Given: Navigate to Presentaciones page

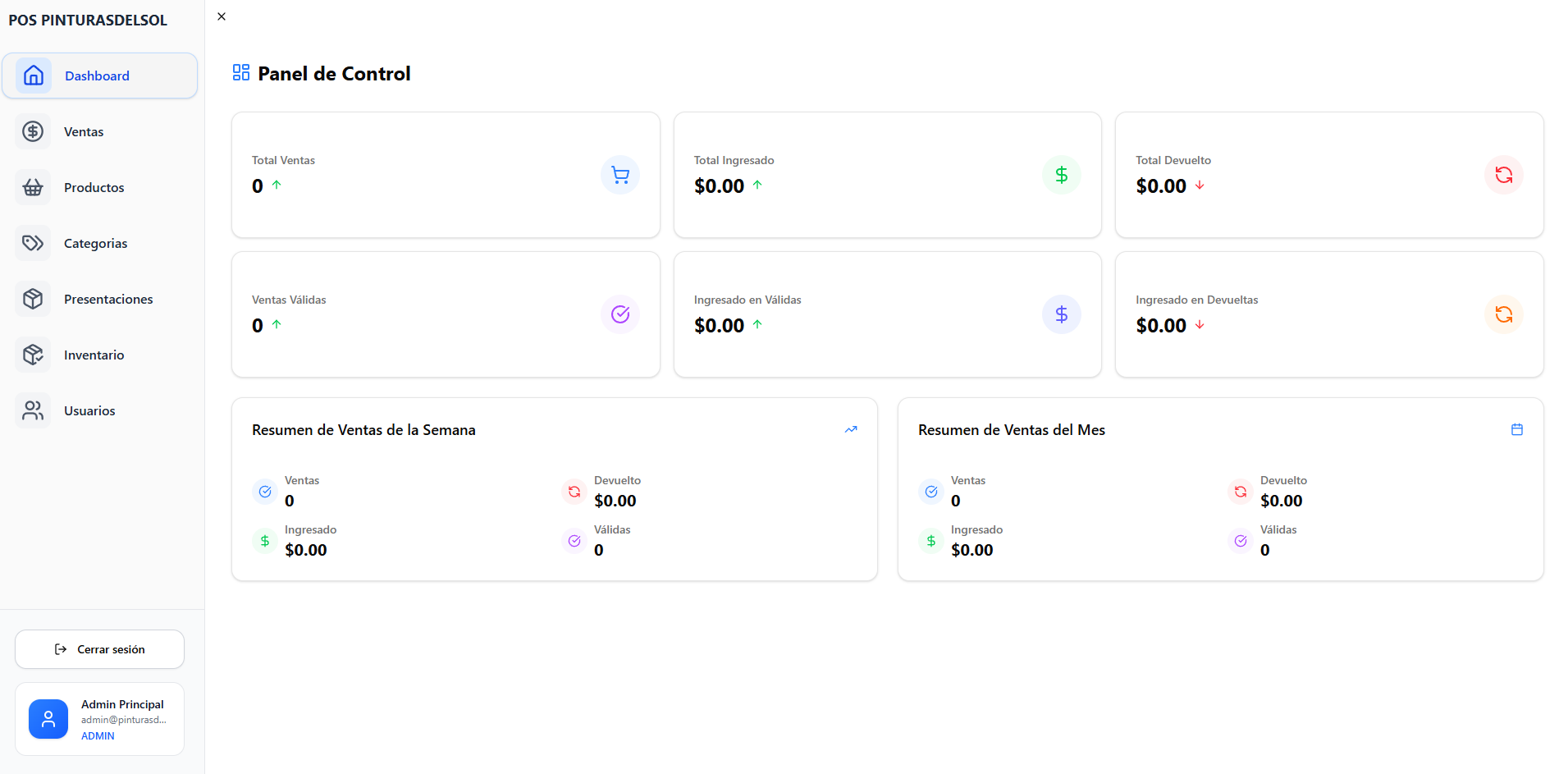Looking at the screenshot, I should tap(108, 299).
